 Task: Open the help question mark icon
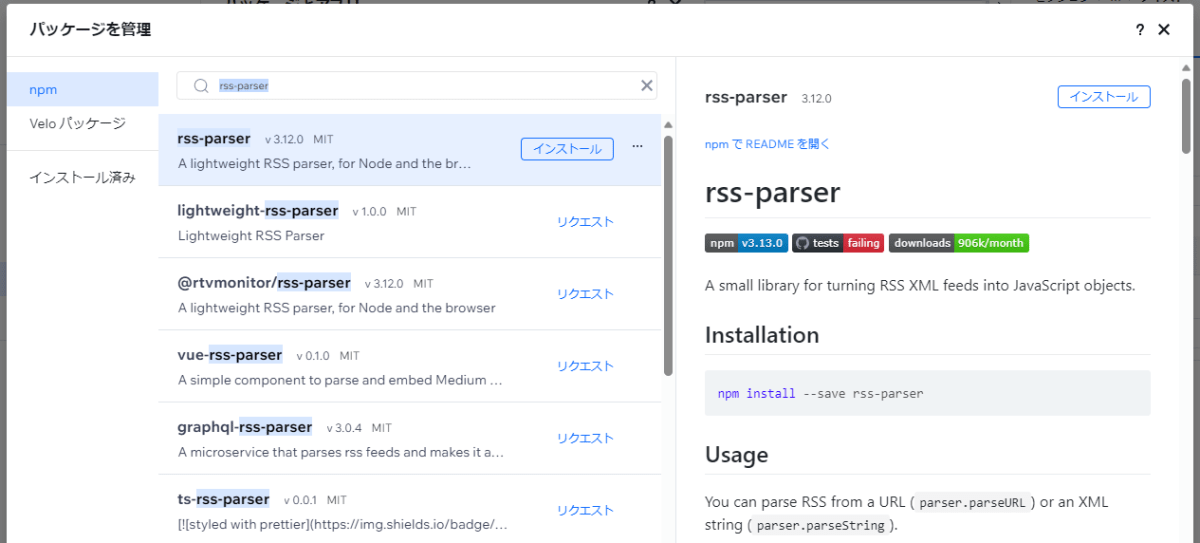[1140, 30]
